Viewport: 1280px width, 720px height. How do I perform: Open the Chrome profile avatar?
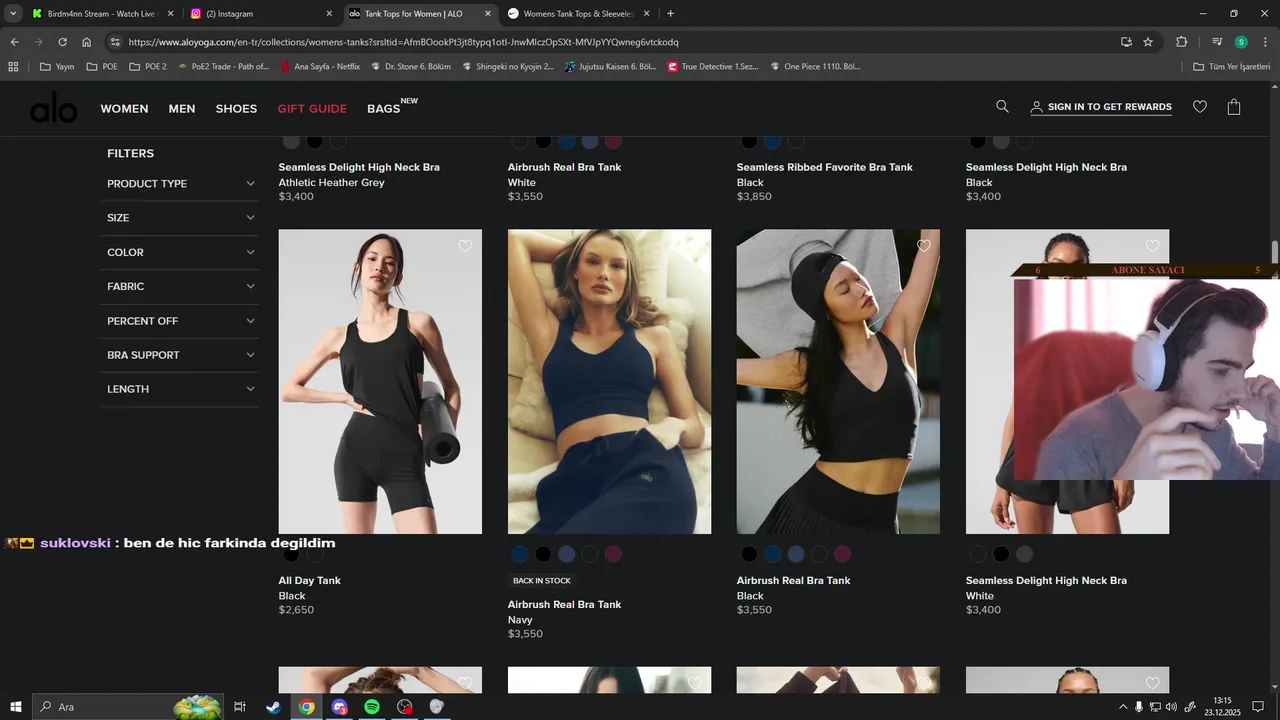1241,42
